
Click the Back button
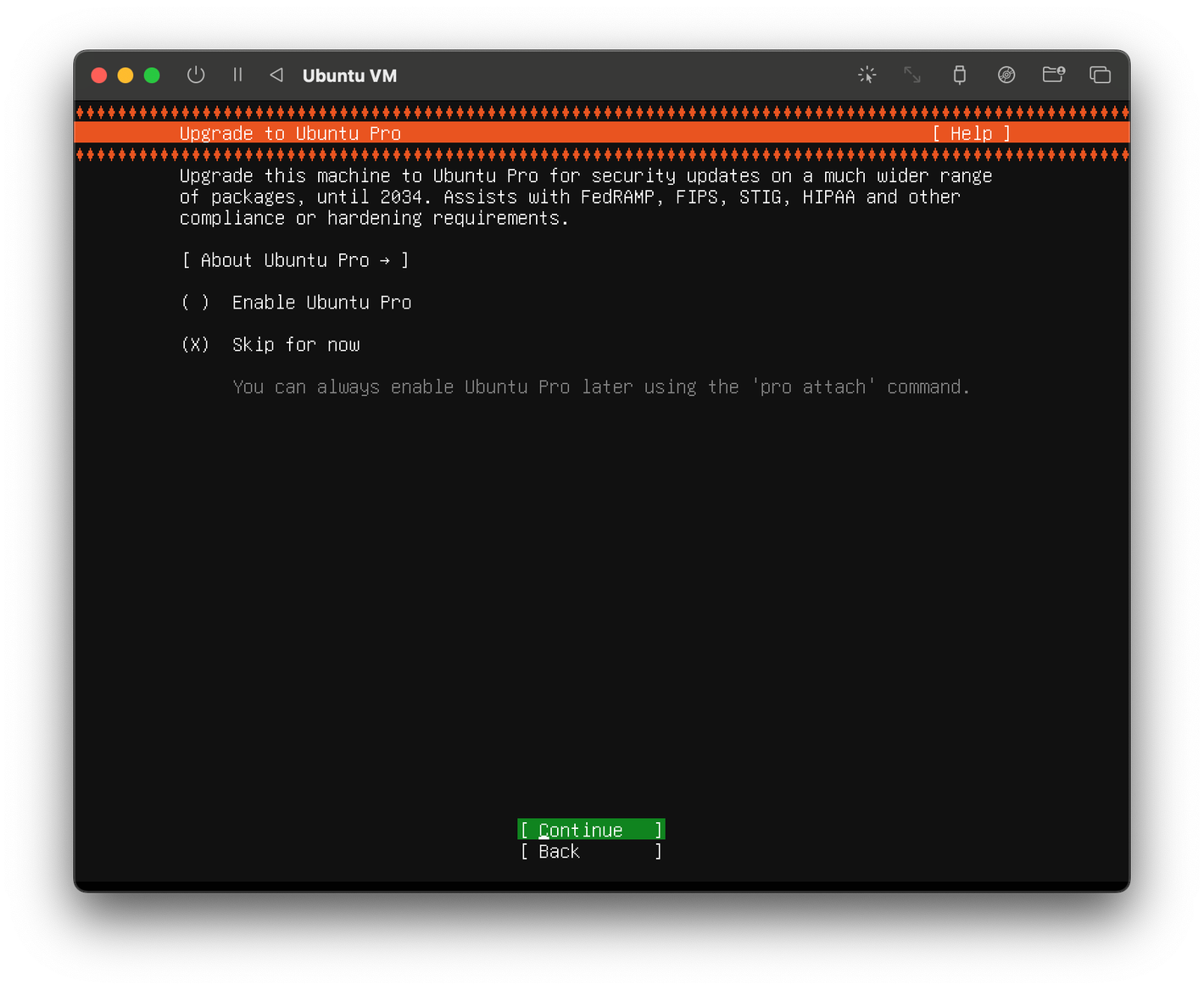591,851
